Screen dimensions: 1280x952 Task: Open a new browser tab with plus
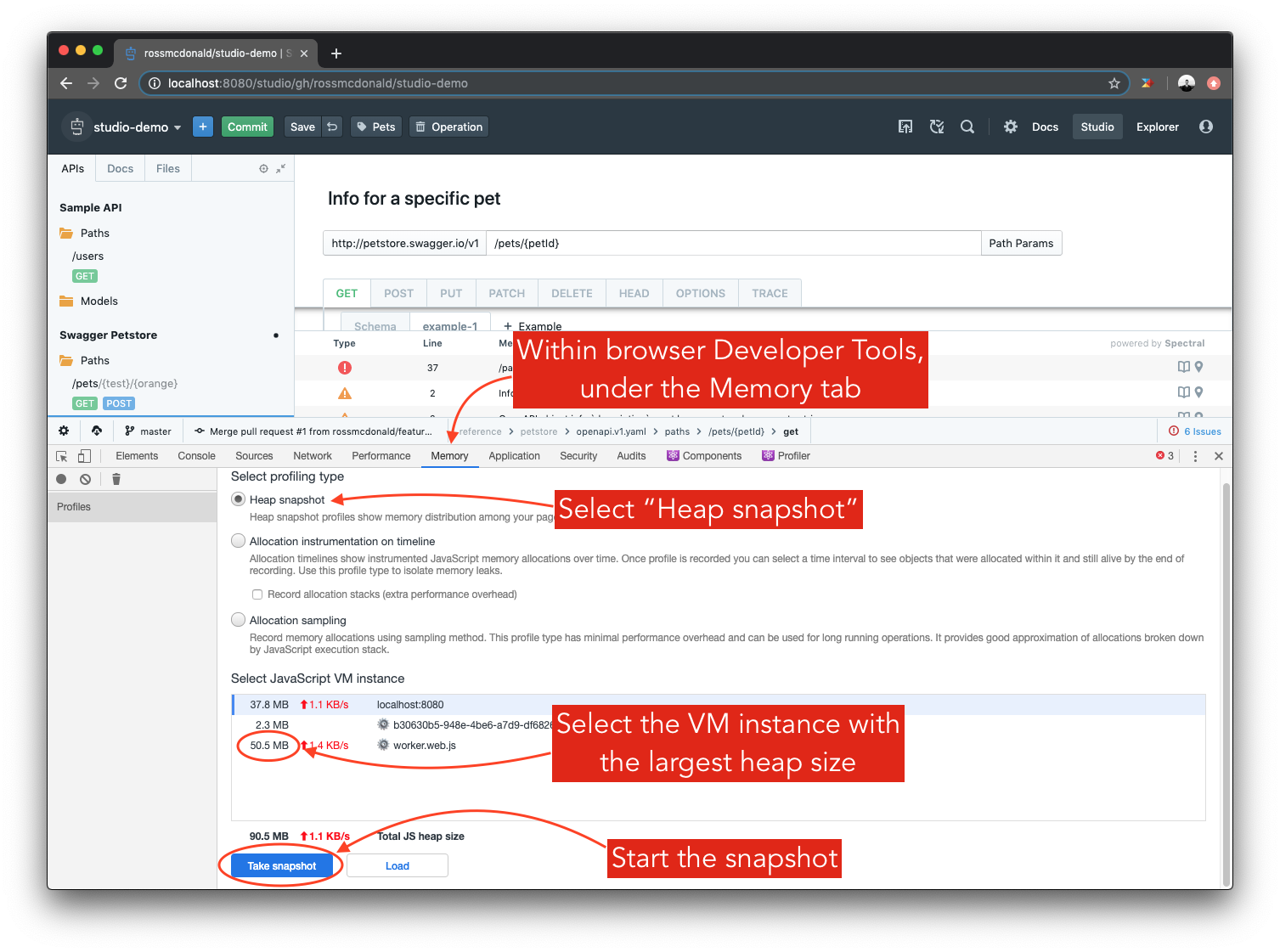point(336,54)
